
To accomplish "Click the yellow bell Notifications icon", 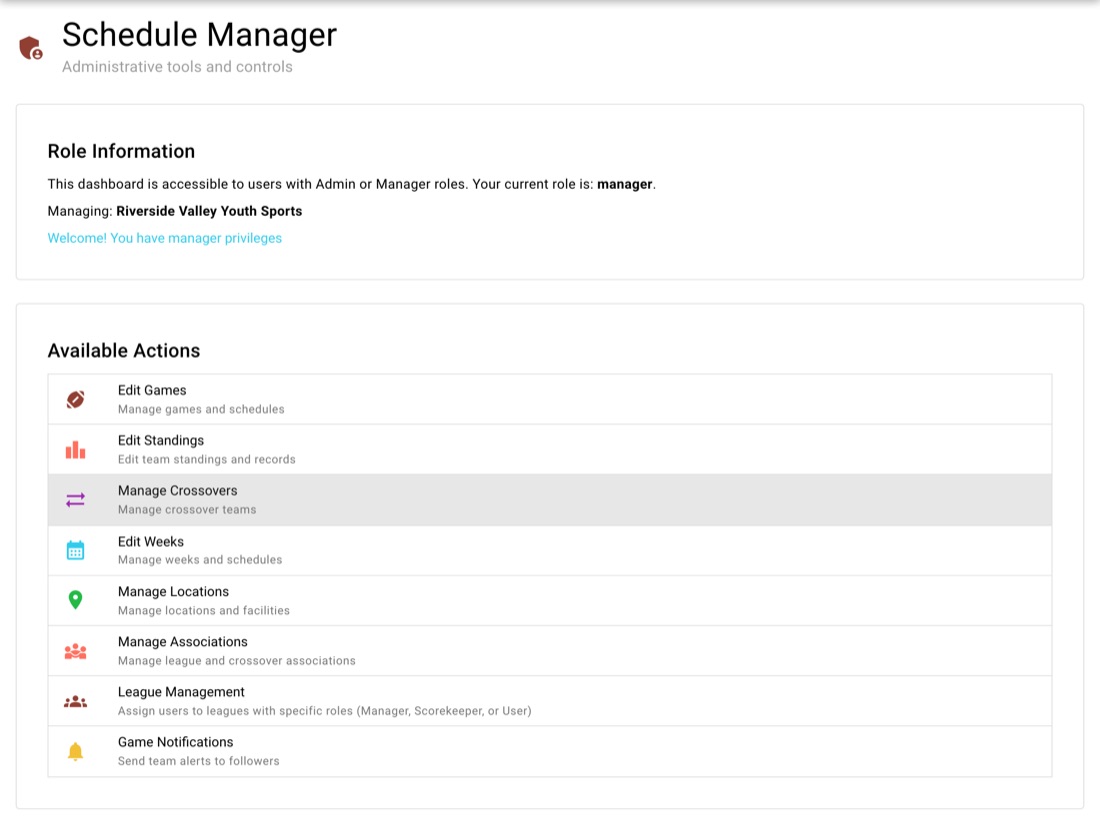I will click(75, 752).
